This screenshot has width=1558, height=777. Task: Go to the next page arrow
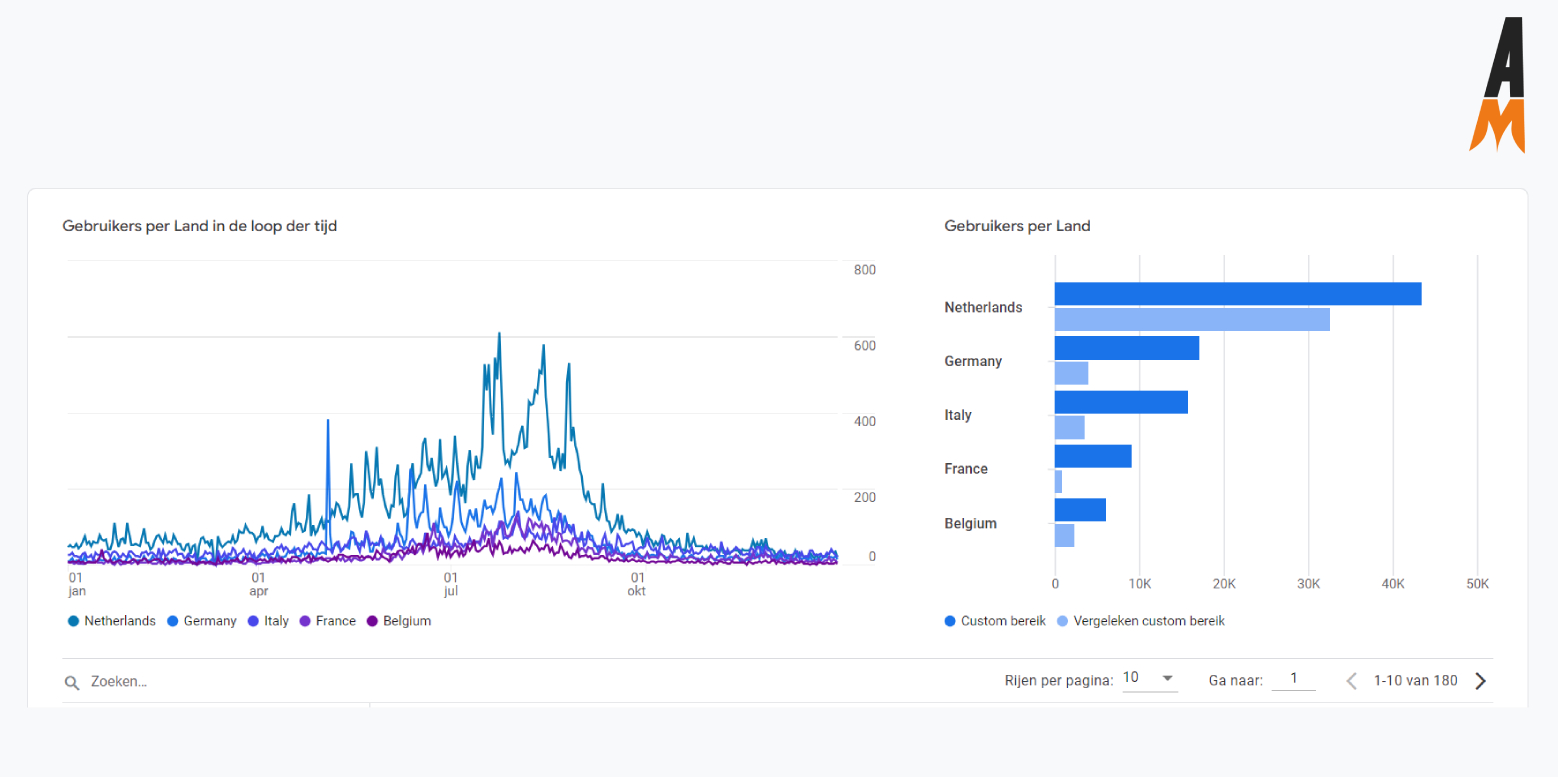point(1481,681)
